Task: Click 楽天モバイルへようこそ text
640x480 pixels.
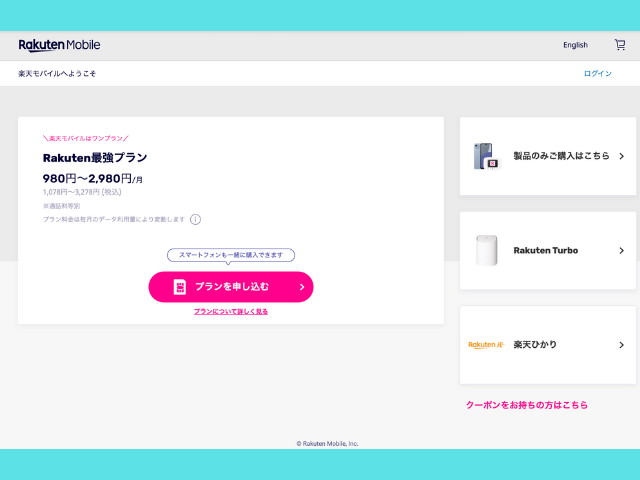Action: coord(57,73)
